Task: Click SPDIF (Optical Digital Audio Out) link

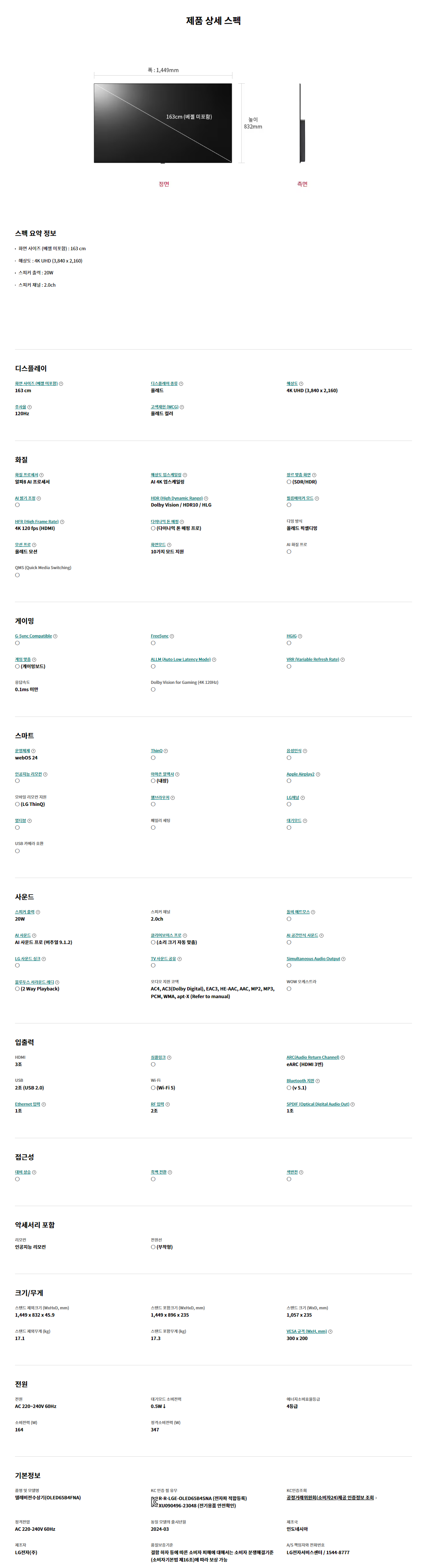Action: coord(318,1104)
